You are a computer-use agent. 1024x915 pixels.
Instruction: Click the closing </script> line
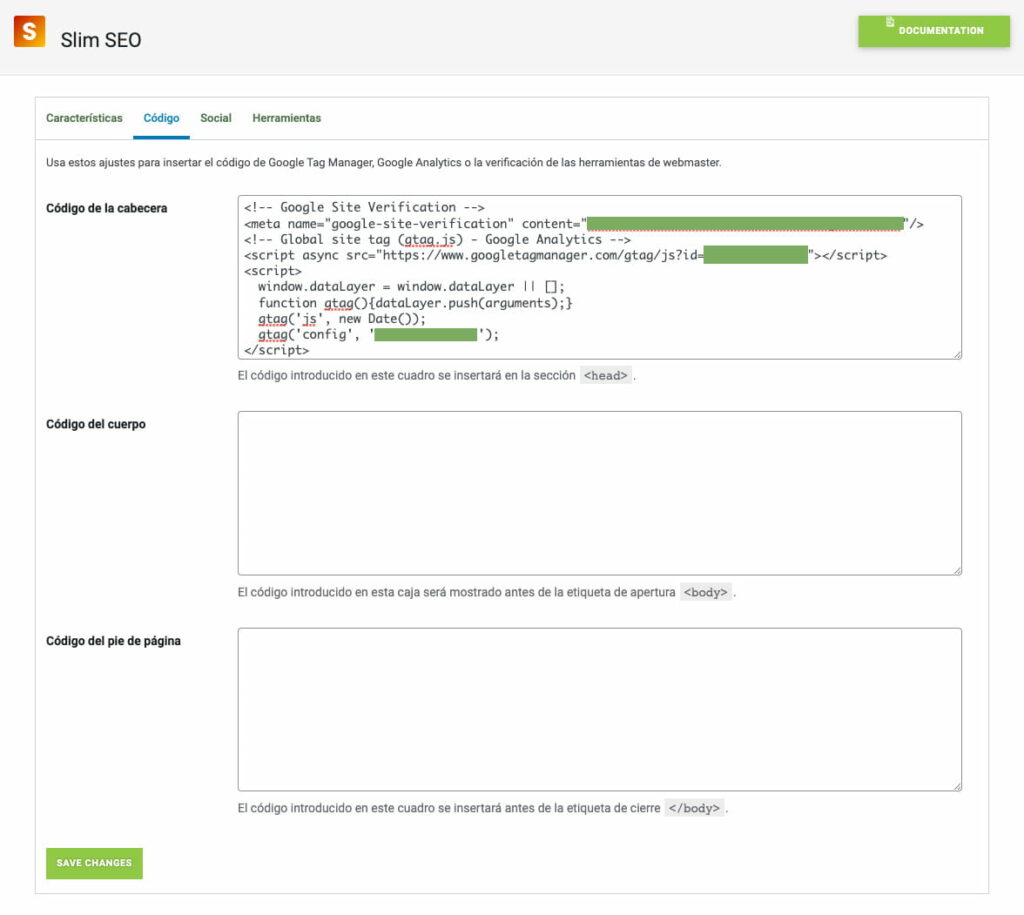click(276, 350)
